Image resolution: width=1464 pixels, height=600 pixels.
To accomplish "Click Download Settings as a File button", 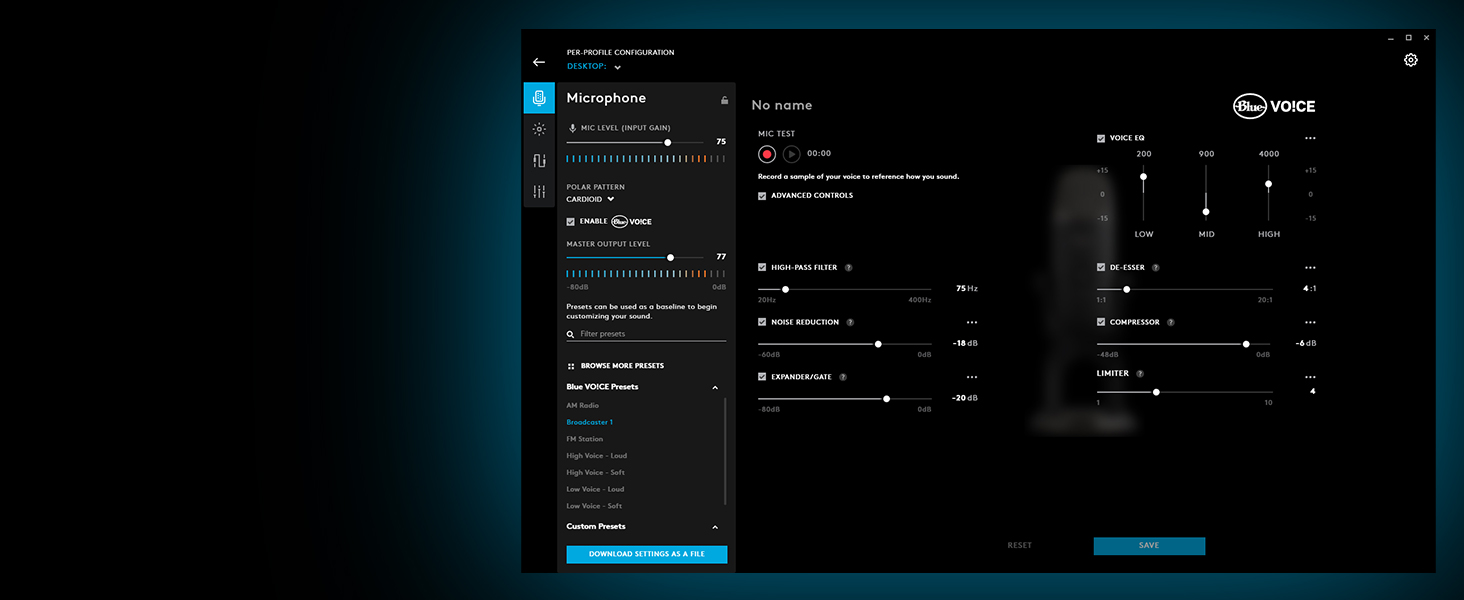I will pos(646,554).
